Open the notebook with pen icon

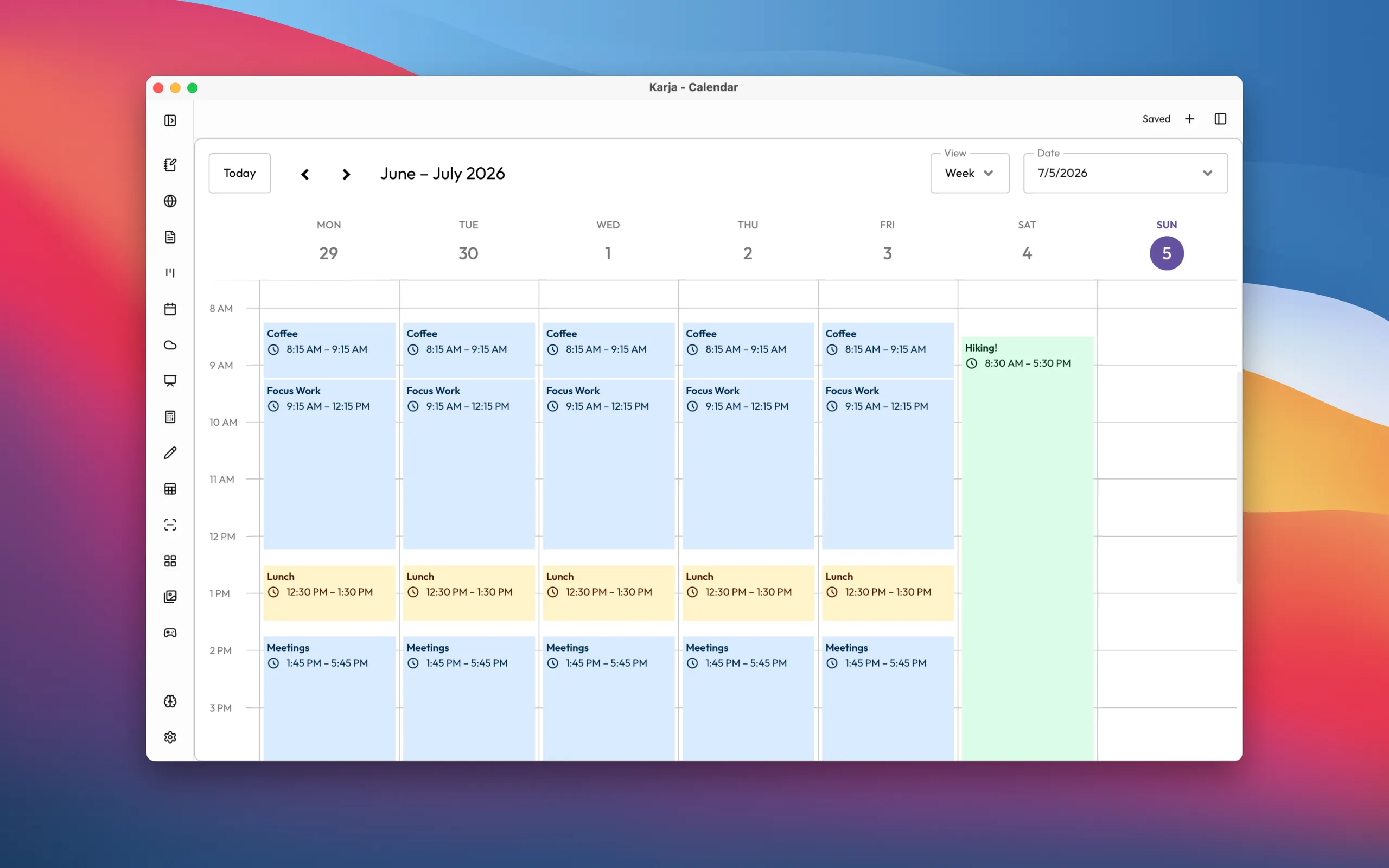pos(170,165)
